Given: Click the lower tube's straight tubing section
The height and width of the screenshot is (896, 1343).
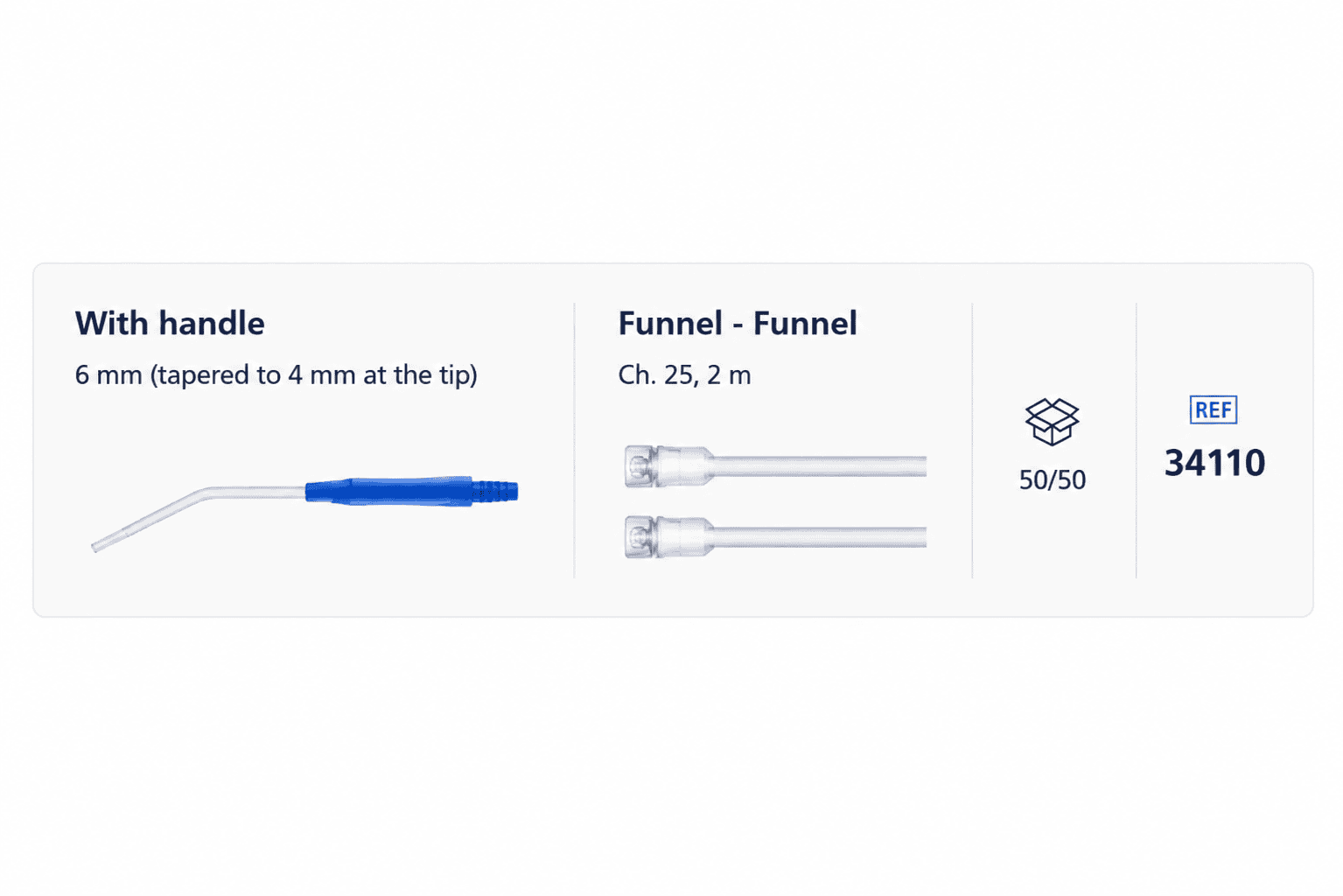Looking at the screenshot, I should (x=821, y=537).
